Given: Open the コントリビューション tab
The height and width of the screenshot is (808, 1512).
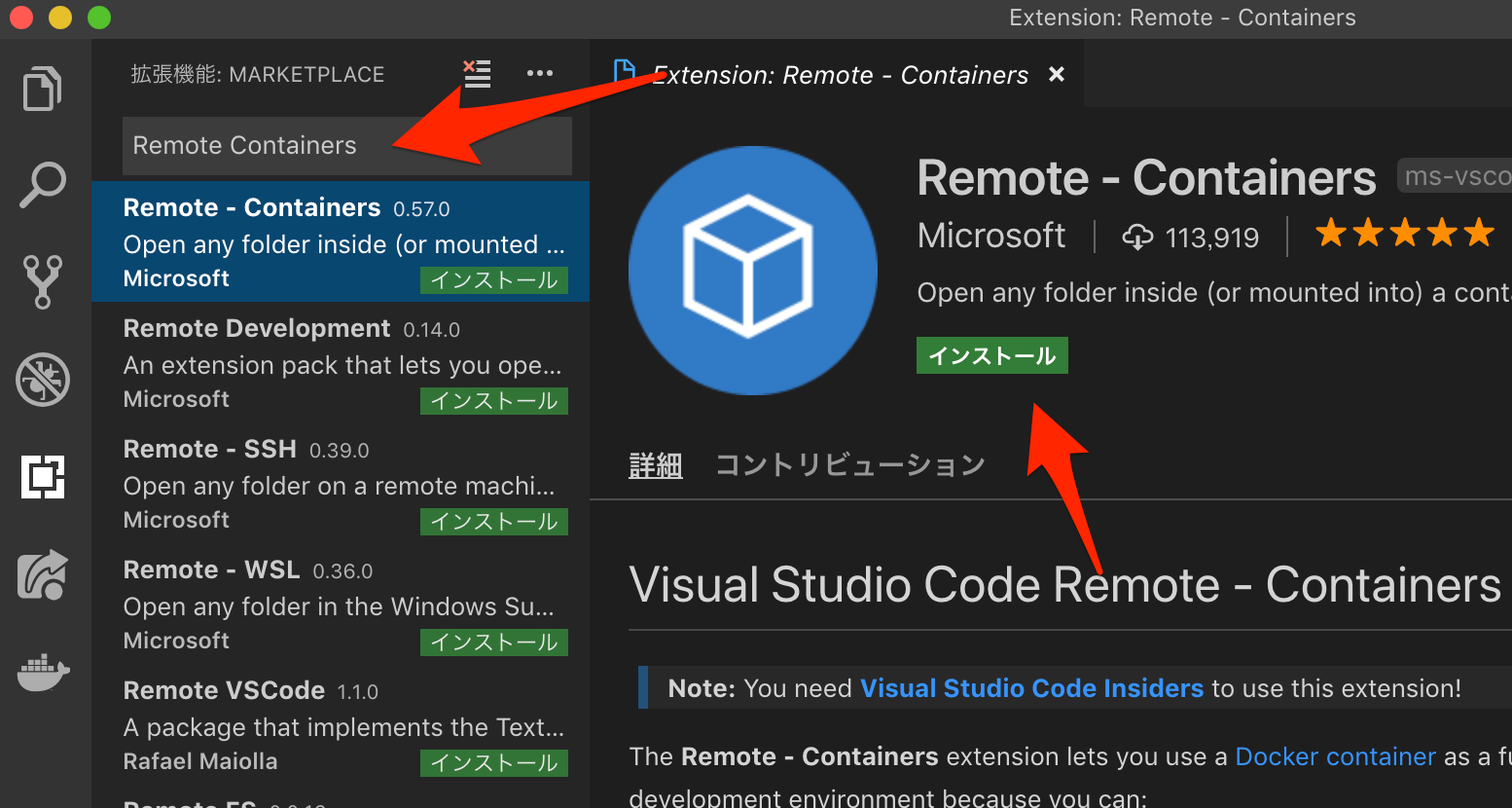Looking at the screenshot, I should [x=848, y=464].
